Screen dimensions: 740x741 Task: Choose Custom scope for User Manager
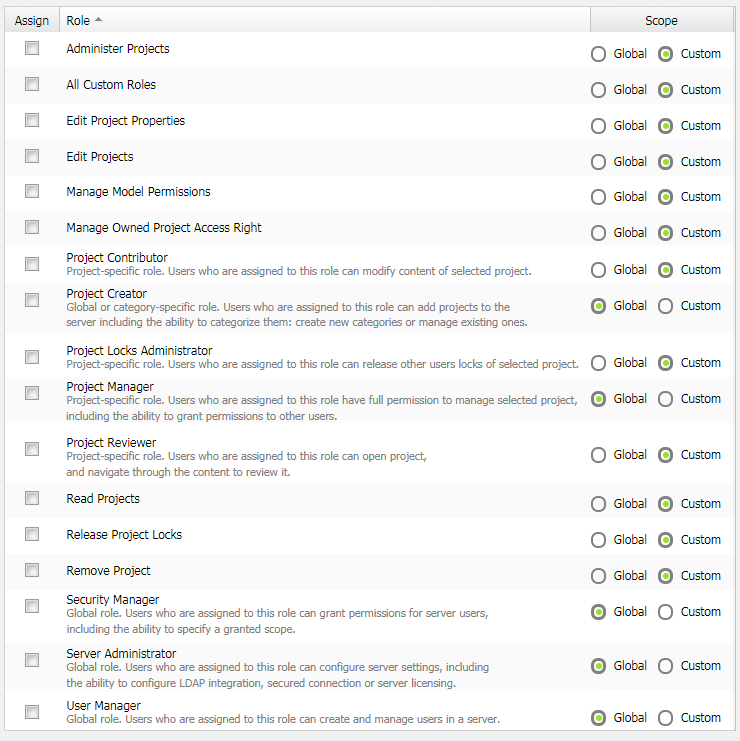[x=666, y=718]
